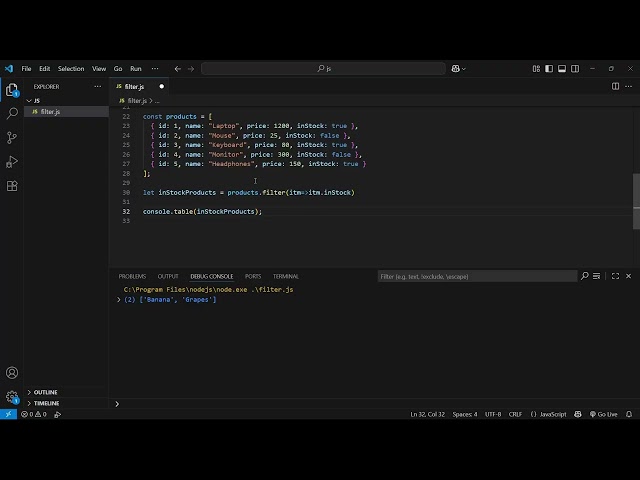Click the debug console filter search icon

584,276
